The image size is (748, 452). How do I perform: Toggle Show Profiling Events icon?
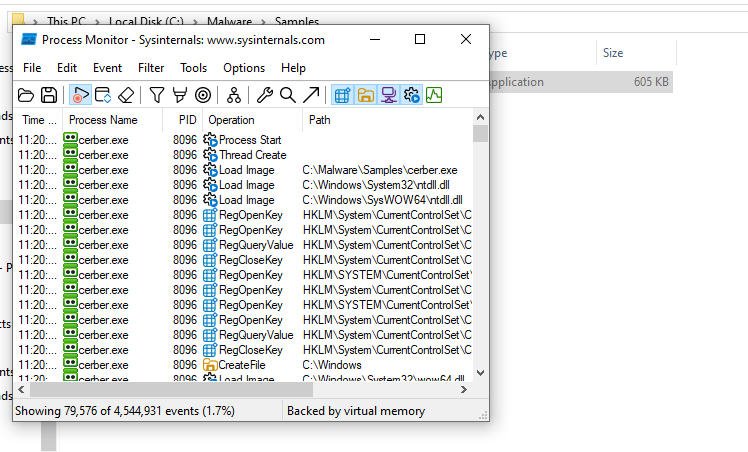tap(434, 95)
